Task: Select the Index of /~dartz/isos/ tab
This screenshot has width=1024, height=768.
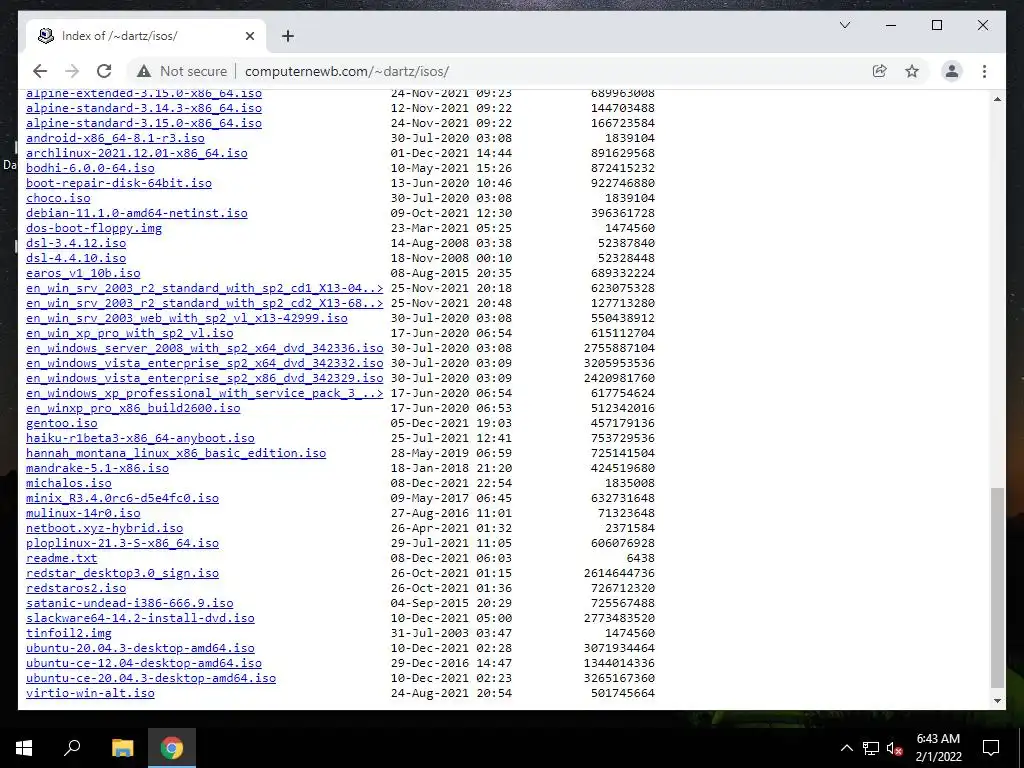Action: coord(146,36)
